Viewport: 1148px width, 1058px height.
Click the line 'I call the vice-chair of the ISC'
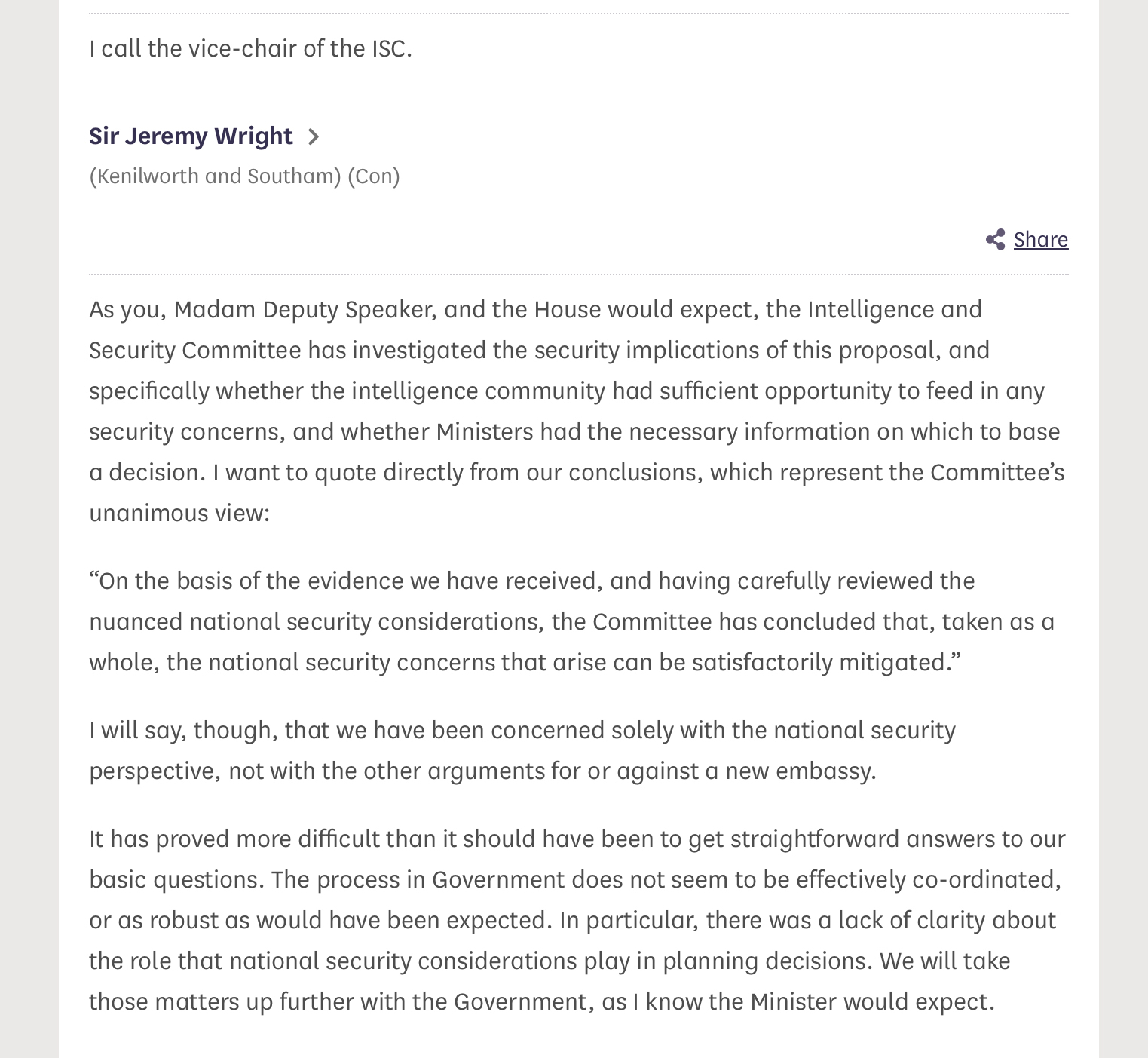(250, 48)
